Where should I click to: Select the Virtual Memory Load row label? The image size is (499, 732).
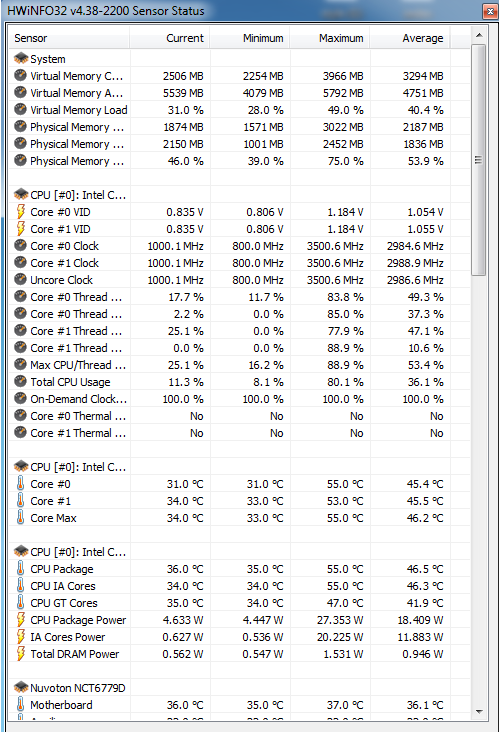(x=78, y=110)
